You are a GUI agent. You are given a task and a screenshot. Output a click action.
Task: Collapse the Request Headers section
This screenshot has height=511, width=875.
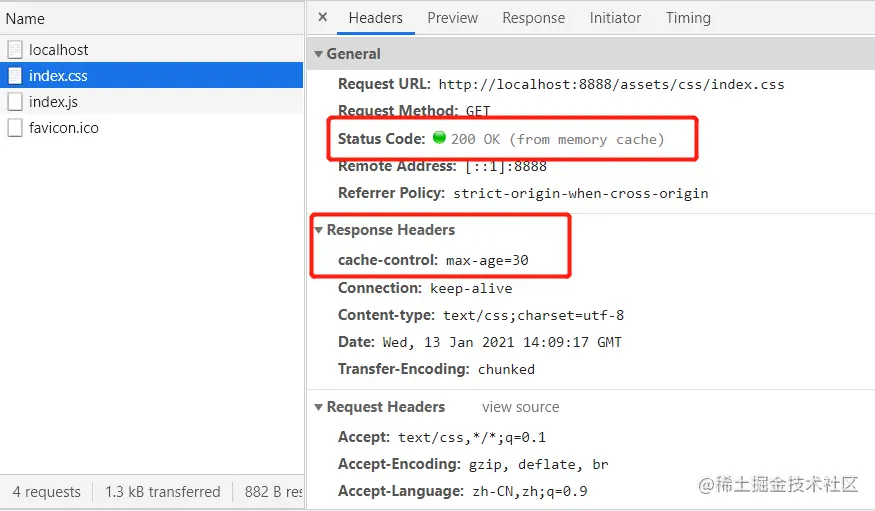click(319, 407)
